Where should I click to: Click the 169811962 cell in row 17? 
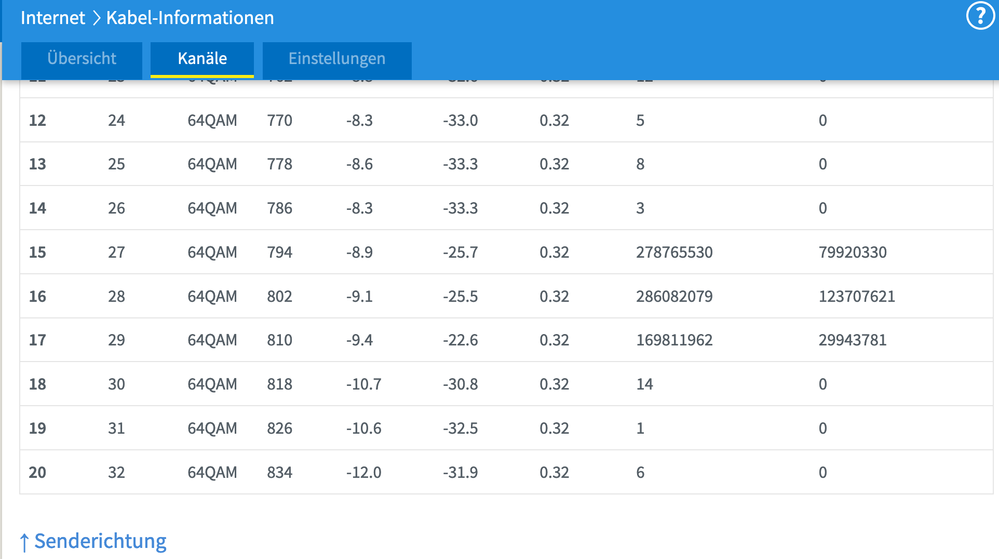(x=674, y=340)
